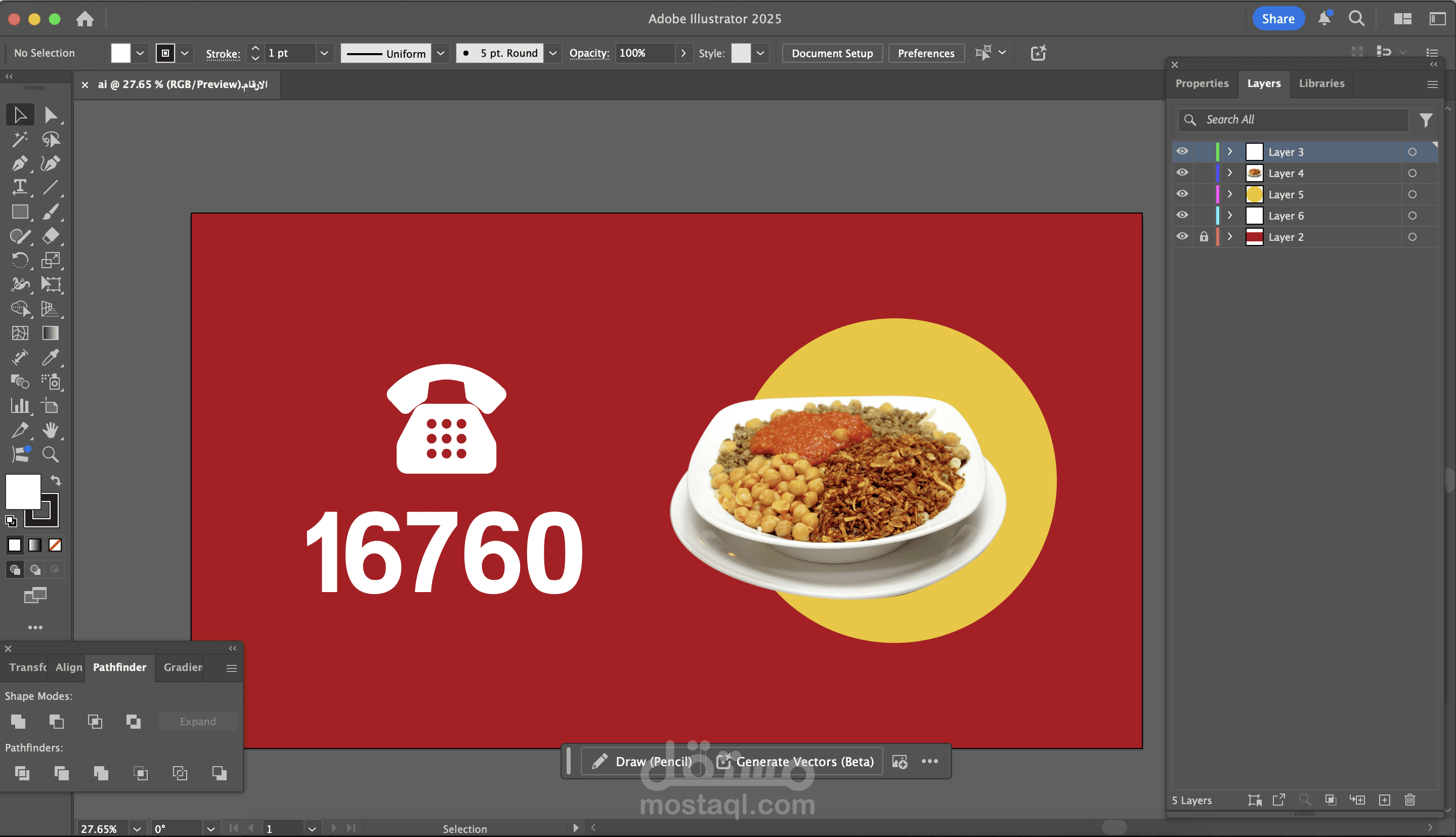
Task: Select the Pen tool
Action: 19,163
